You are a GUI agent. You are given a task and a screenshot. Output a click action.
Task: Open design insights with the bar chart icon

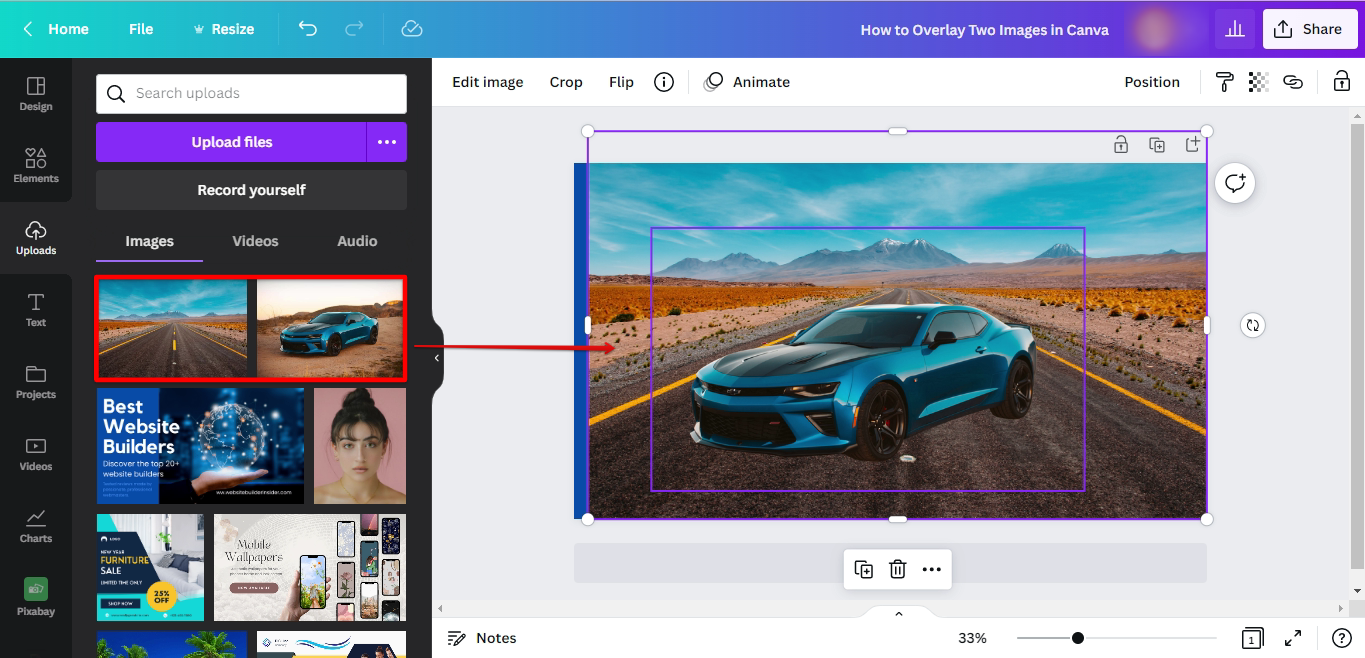[x=1234, y=29]
